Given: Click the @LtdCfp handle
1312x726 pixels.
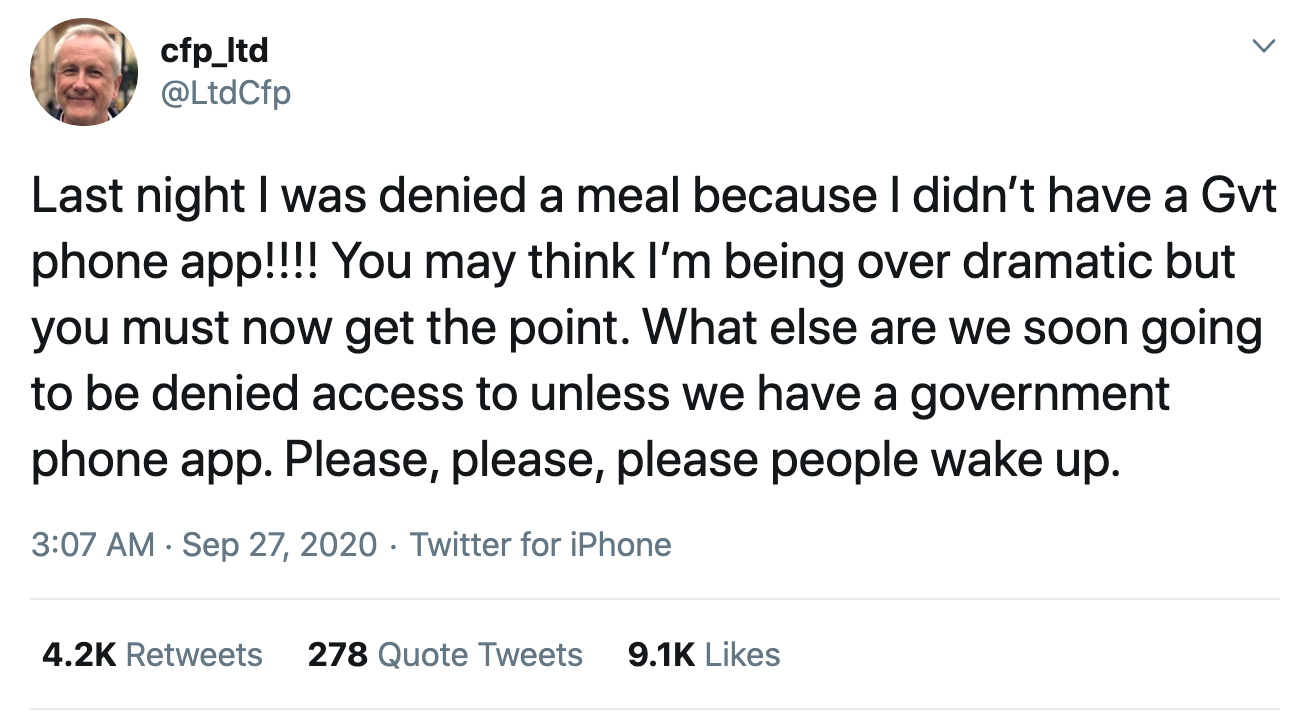Looking at the screenshot, I should [225, 93].
